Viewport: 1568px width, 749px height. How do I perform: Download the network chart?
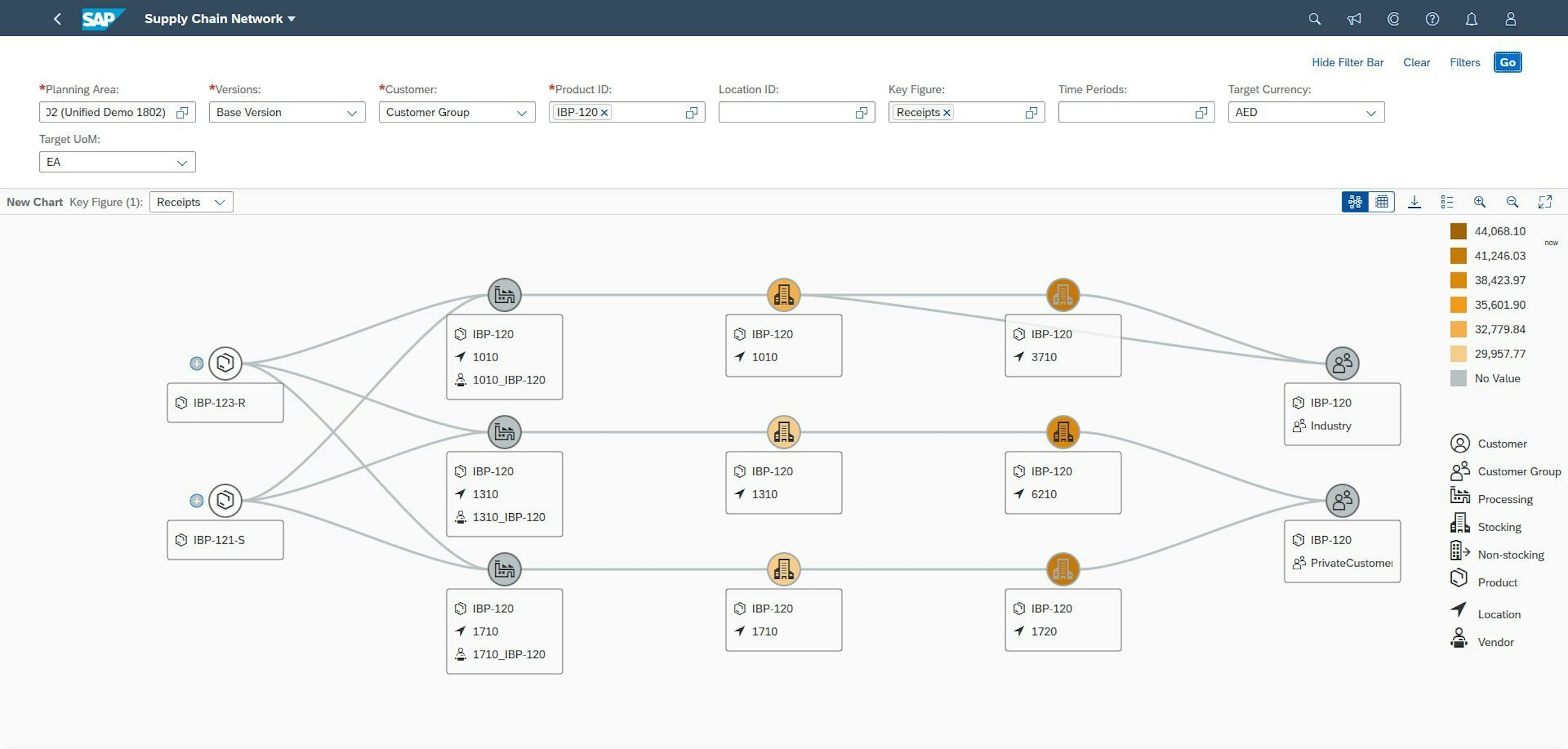pos(1414,202)
